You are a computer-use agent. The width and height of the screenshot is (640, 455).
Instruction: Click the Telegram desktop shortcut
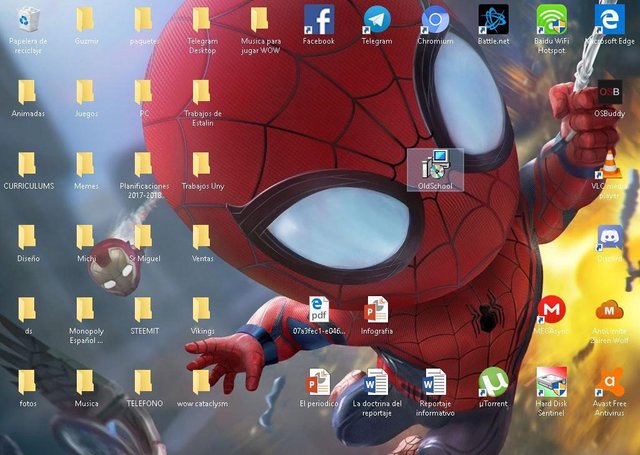[376, 20]
